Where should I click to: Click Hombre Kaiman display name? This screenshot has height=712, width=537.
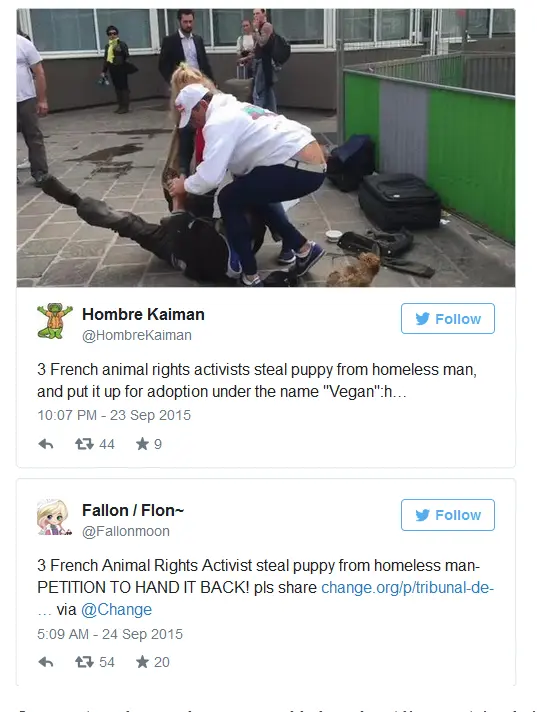(x=143, y=314)
